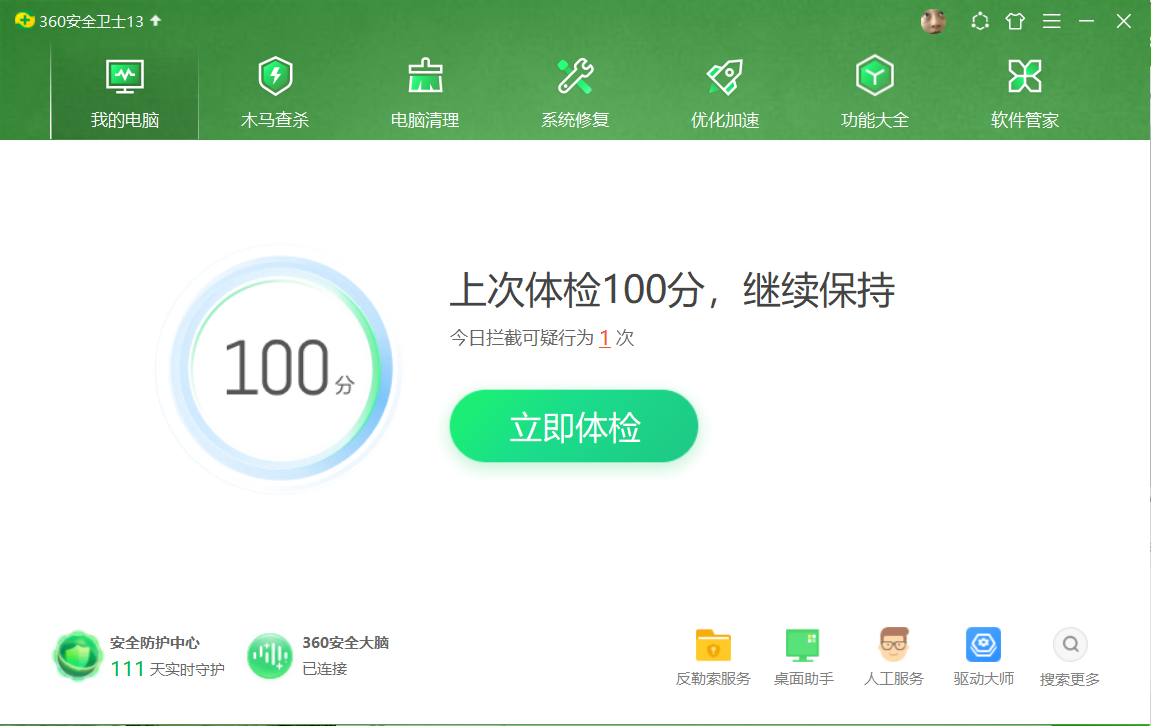Open the hamburger main menu

1051,21
